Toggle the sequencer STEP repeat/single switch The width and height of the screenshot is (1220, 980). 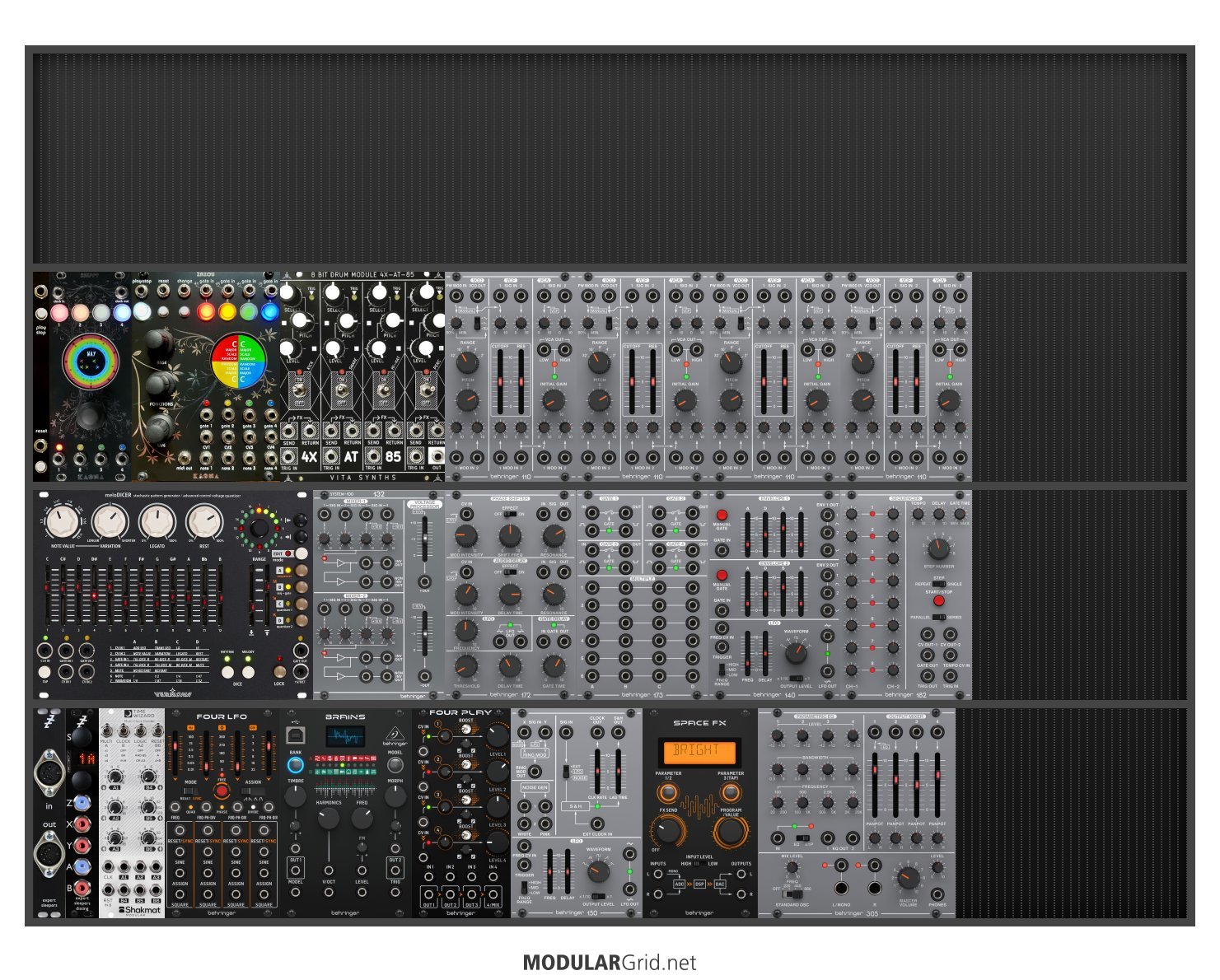click(x=938, y=584)
